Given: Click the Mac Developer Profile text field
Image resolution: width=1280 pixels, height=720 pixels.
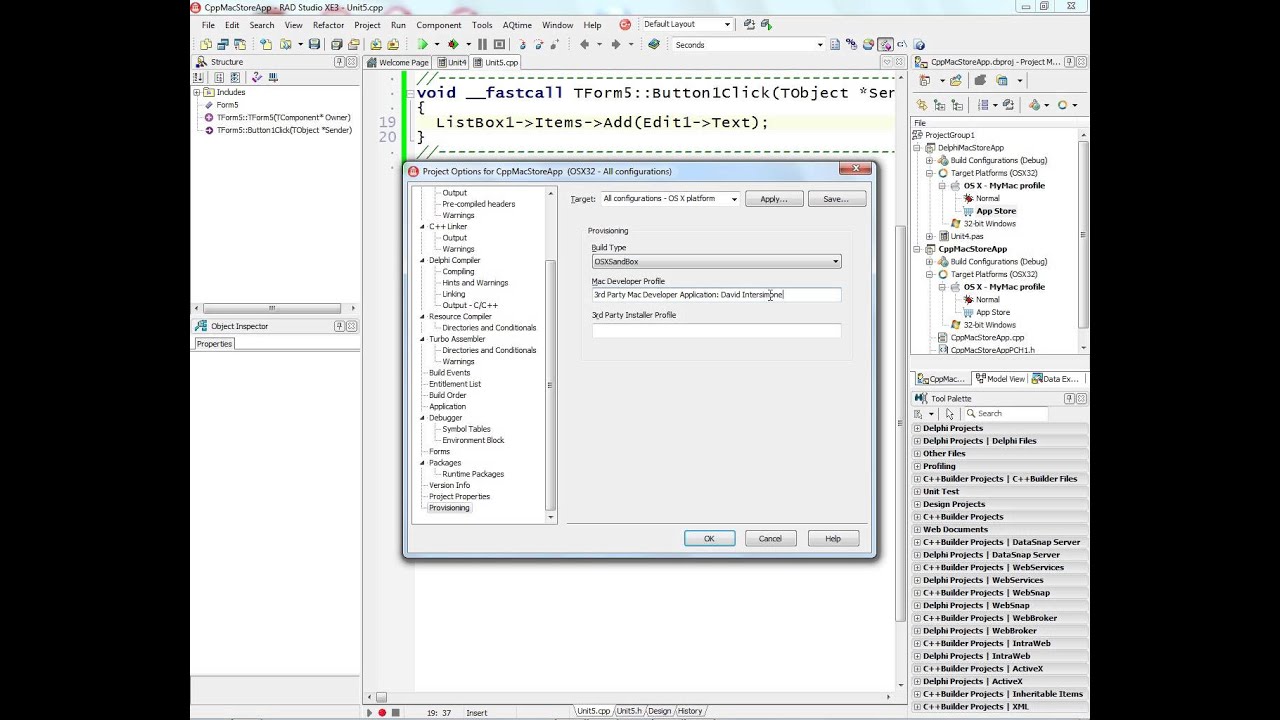Looking at the screenshot, I should (x=716, y=295).
